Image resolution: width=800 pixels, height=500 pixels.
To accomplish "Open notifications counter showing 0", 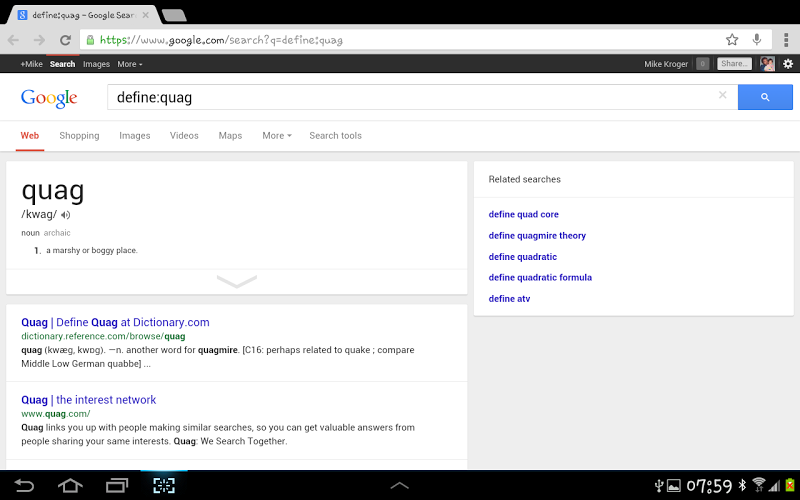I will [x=703, y=64].
